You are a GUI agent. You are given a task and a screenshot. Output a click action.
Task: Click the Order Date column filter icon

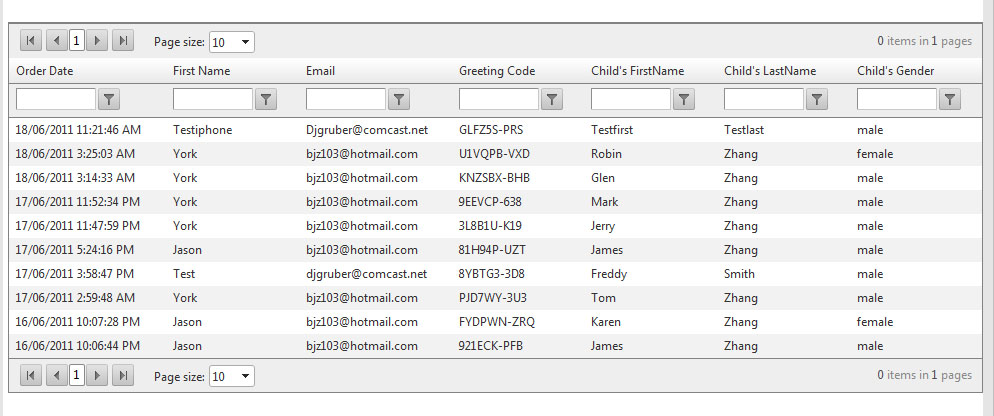point(110,99)
